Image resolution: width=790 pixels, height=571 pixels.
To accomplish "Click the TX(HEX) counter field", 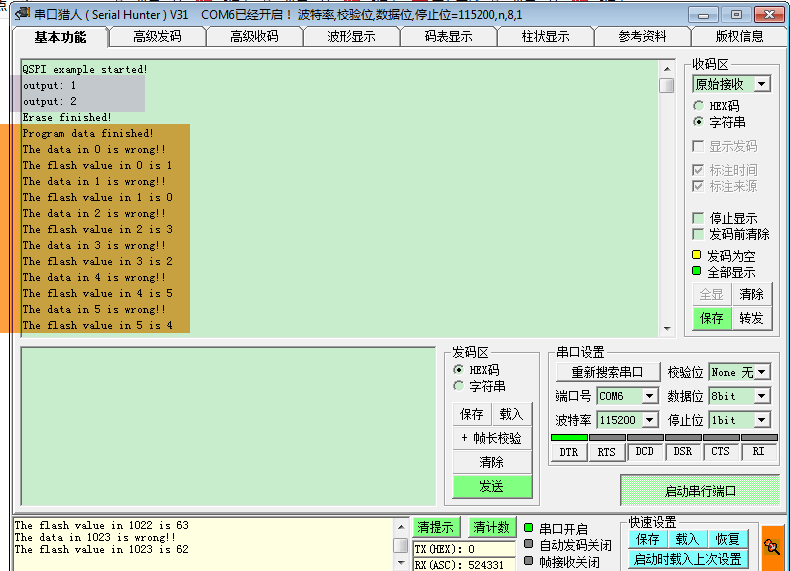I will pyautogui.click(x=464, y=549).
